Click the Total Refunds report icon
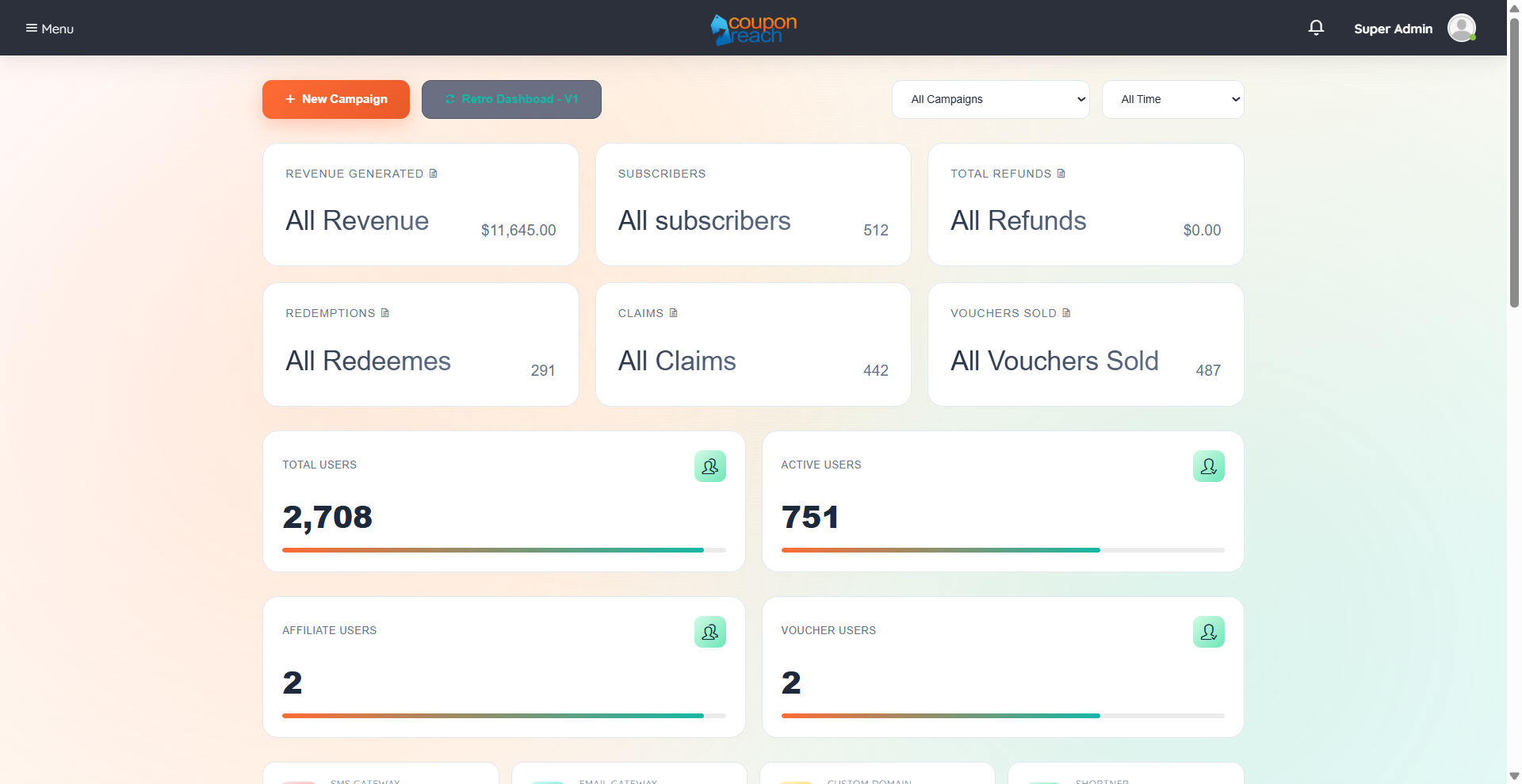 coord(1061,174)
